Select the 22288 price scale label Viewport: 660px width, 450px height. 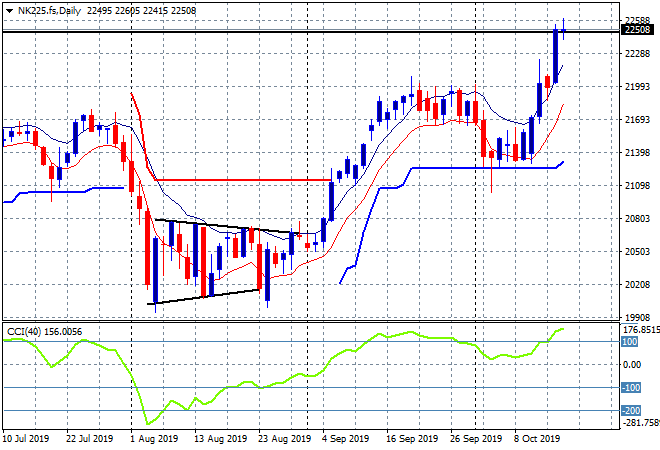tap(637, 53)
